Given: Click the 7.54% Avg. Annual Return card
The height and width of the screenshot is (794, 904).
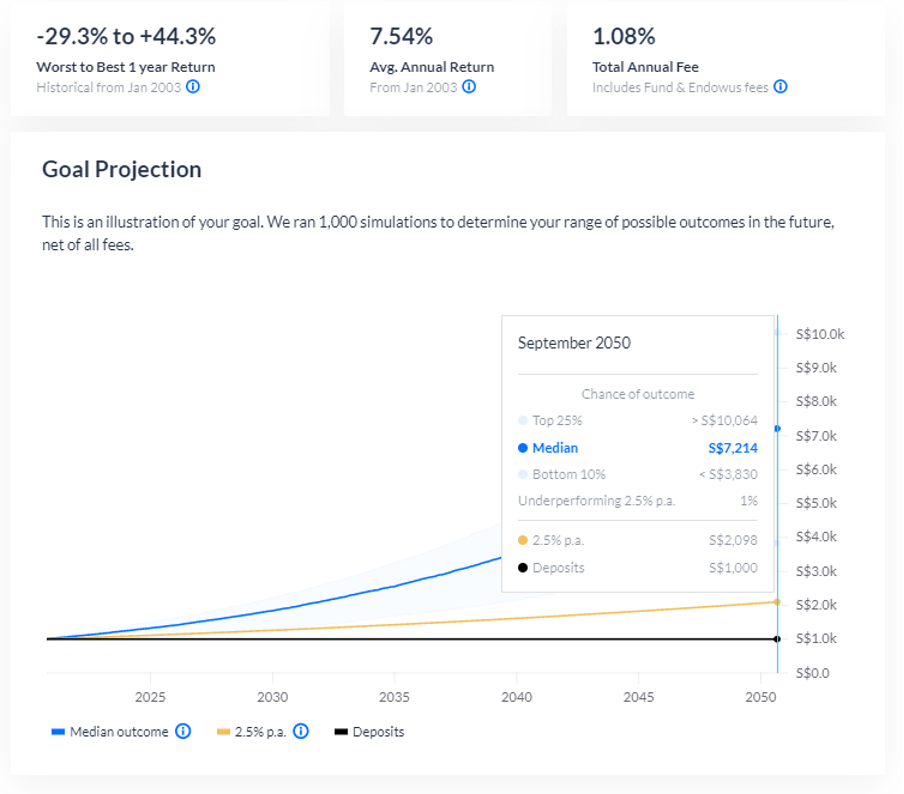Looking at the screenshot, I should [447, 58].
